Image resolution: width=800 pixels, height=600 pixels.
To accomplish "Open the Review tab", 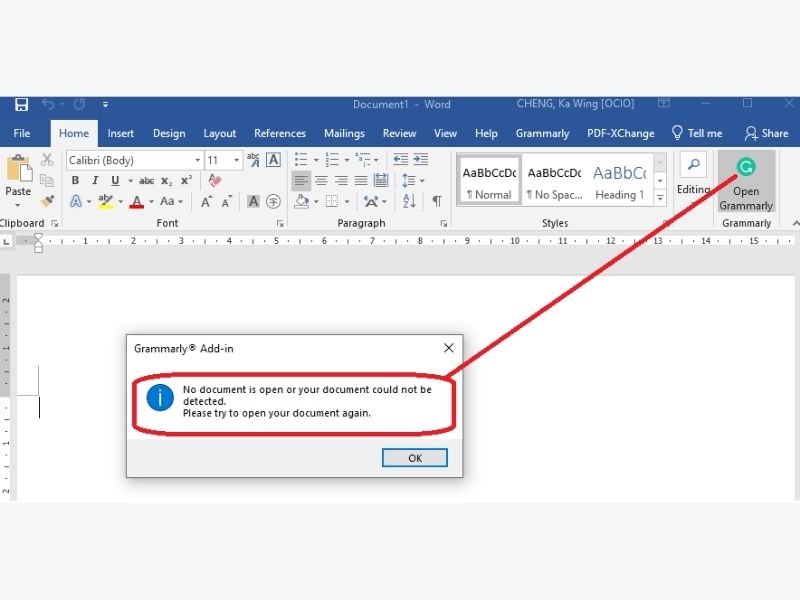I will click(399, 133).
